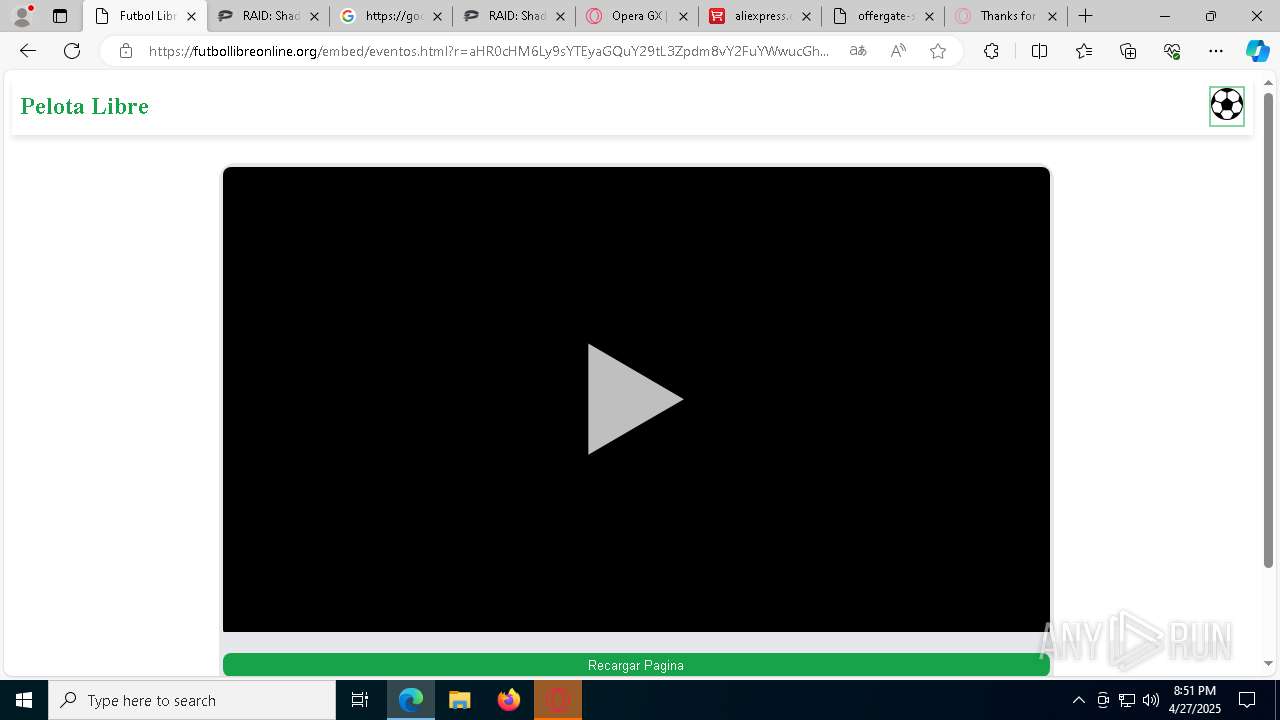Image resolution: width=1280 pixels, height=720 pixels.
Task: Open the translate page icon
Action: tap(858, 51)
